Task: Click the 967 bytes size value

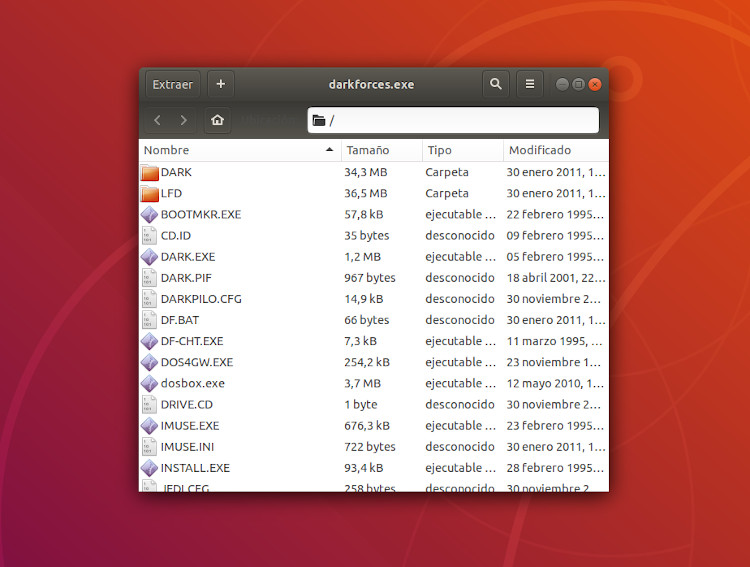Action: point(370,278)
